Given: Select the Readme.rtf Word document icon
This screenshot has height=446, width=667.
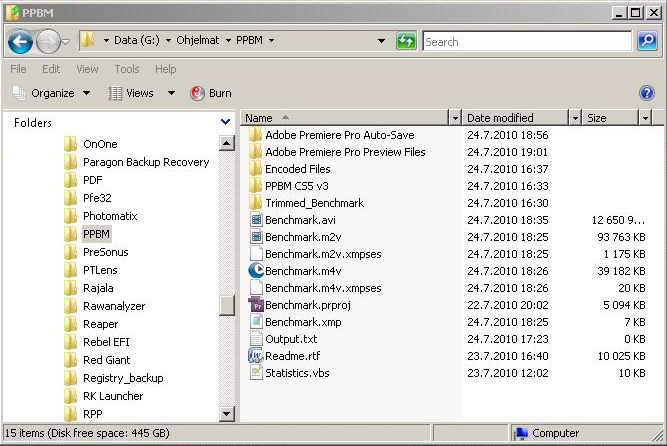Looking at the screenshot, I should pos(256,356).
